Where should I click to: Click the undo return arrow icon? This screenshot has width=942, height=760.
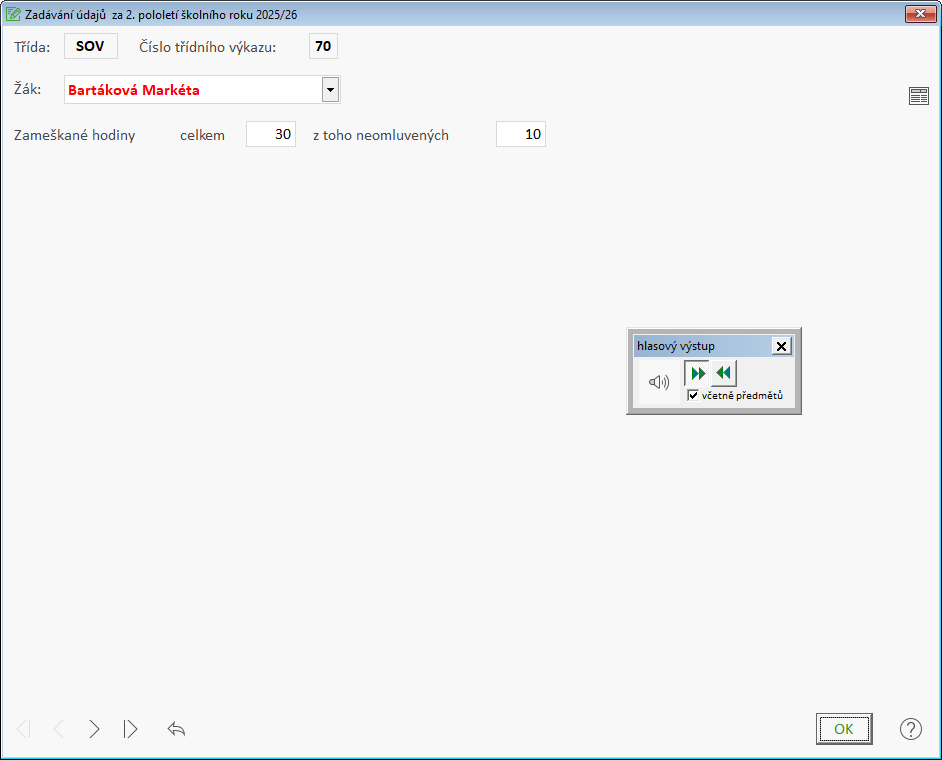pyautogui.click(x=177, y=729)
